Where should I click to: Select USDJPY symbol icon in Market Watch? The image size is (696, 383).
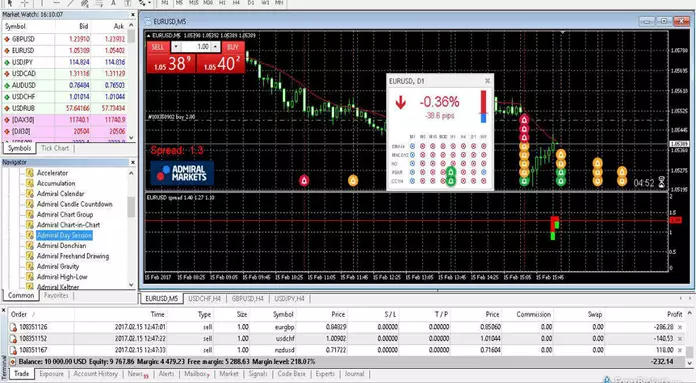point(7,62)
